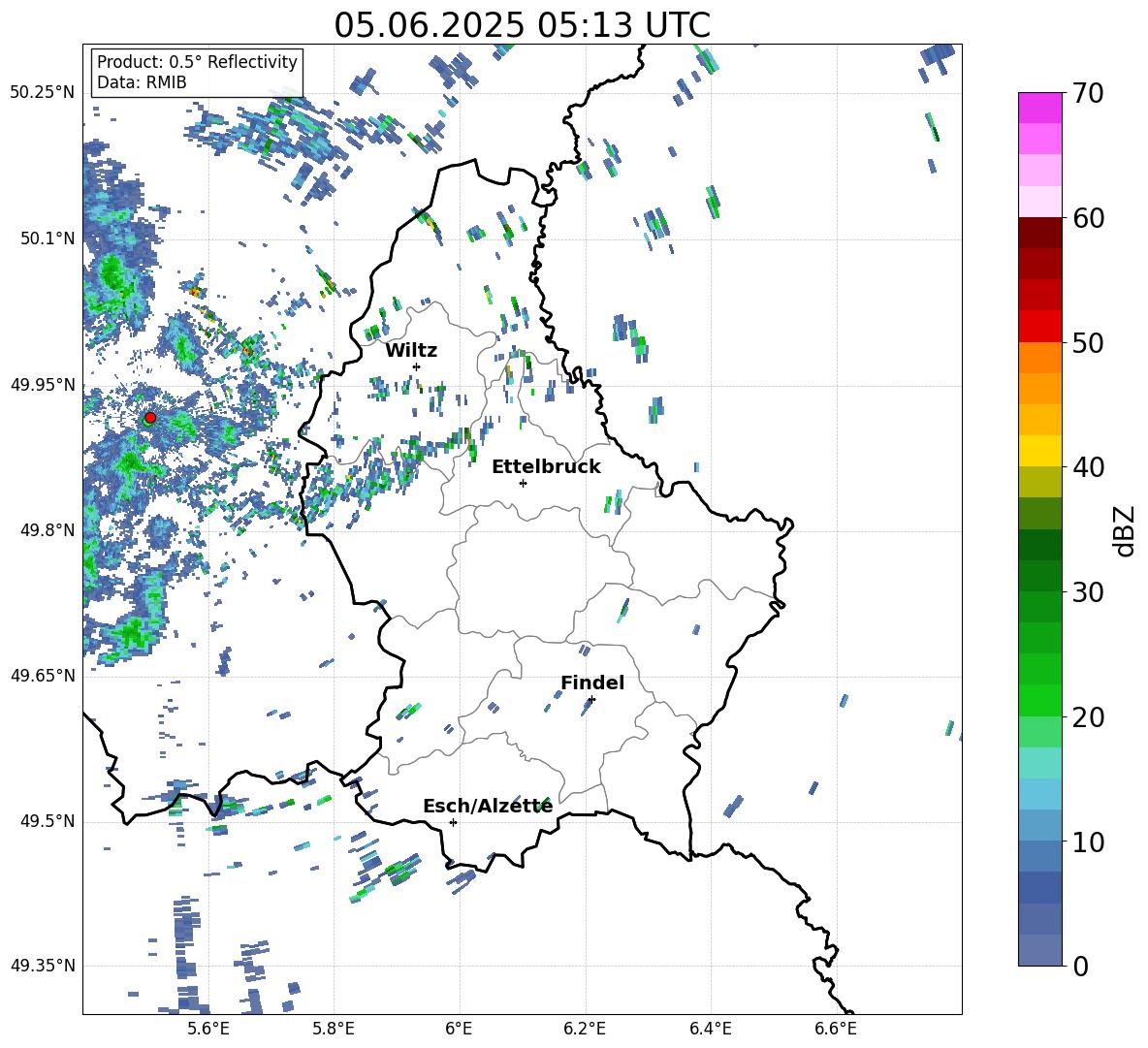Click the 49.35°N latitude label
The image size is (1148, 1048).
[x=43, y=966]
